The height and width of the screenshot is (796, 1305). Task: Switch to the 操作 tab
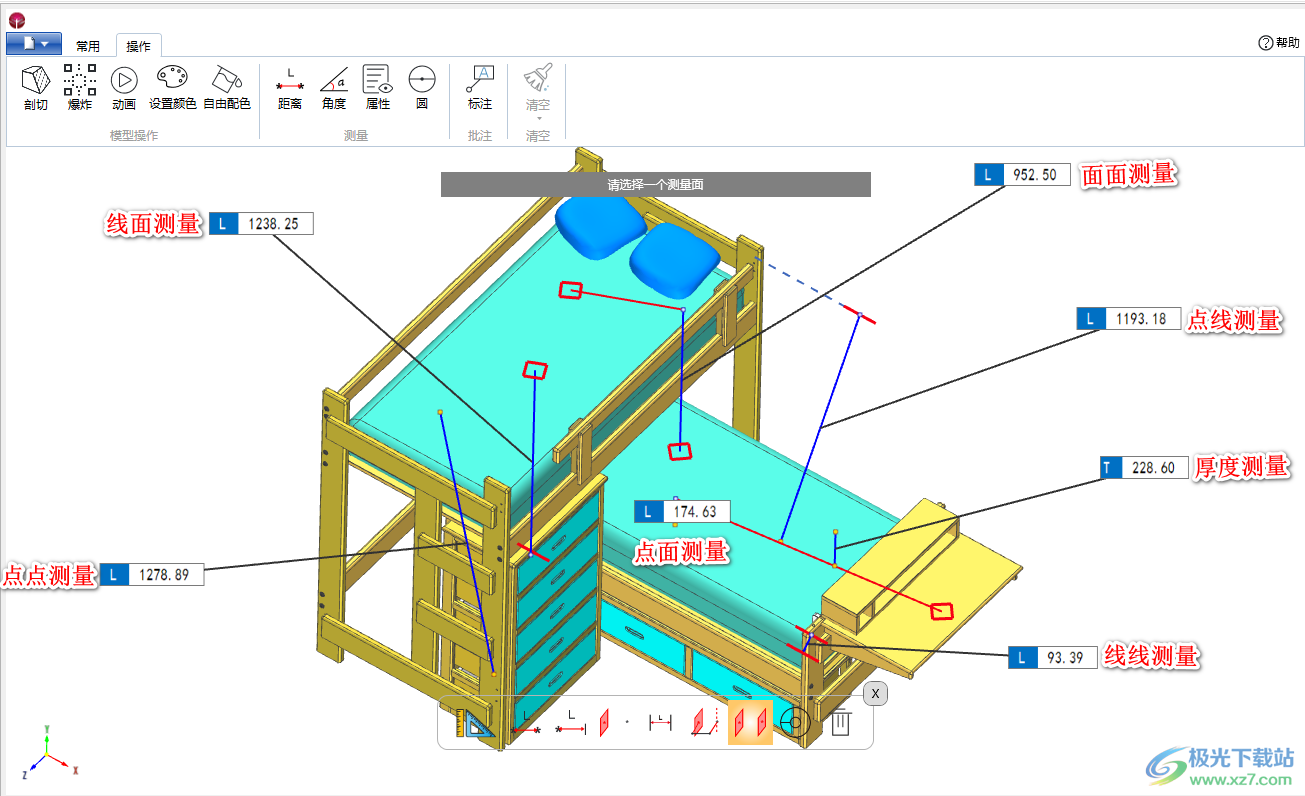[139, 46]
